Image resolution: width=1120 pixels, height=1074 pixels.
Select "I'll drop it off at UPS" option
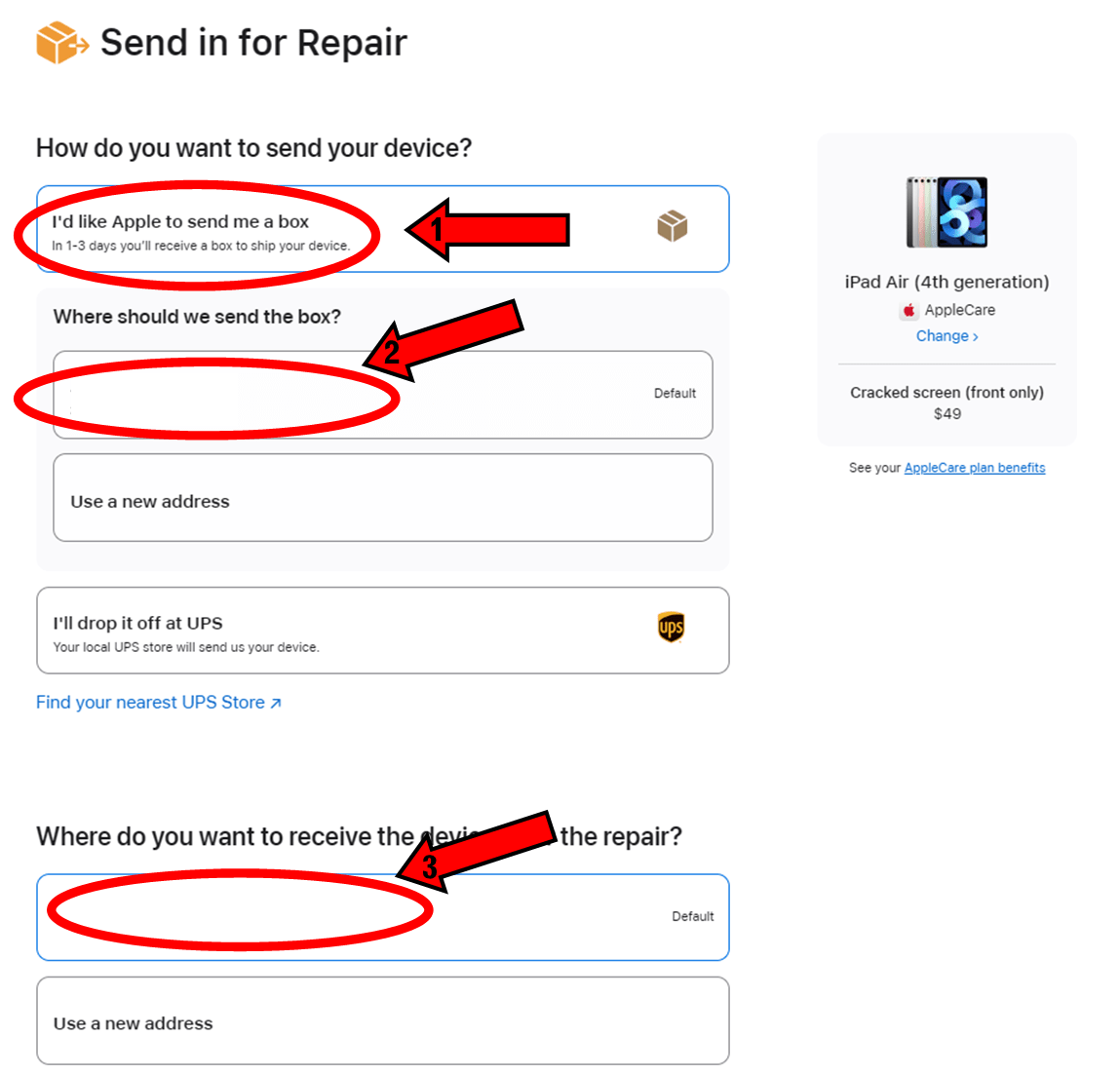pyautogui.click(x=383, y=631)
